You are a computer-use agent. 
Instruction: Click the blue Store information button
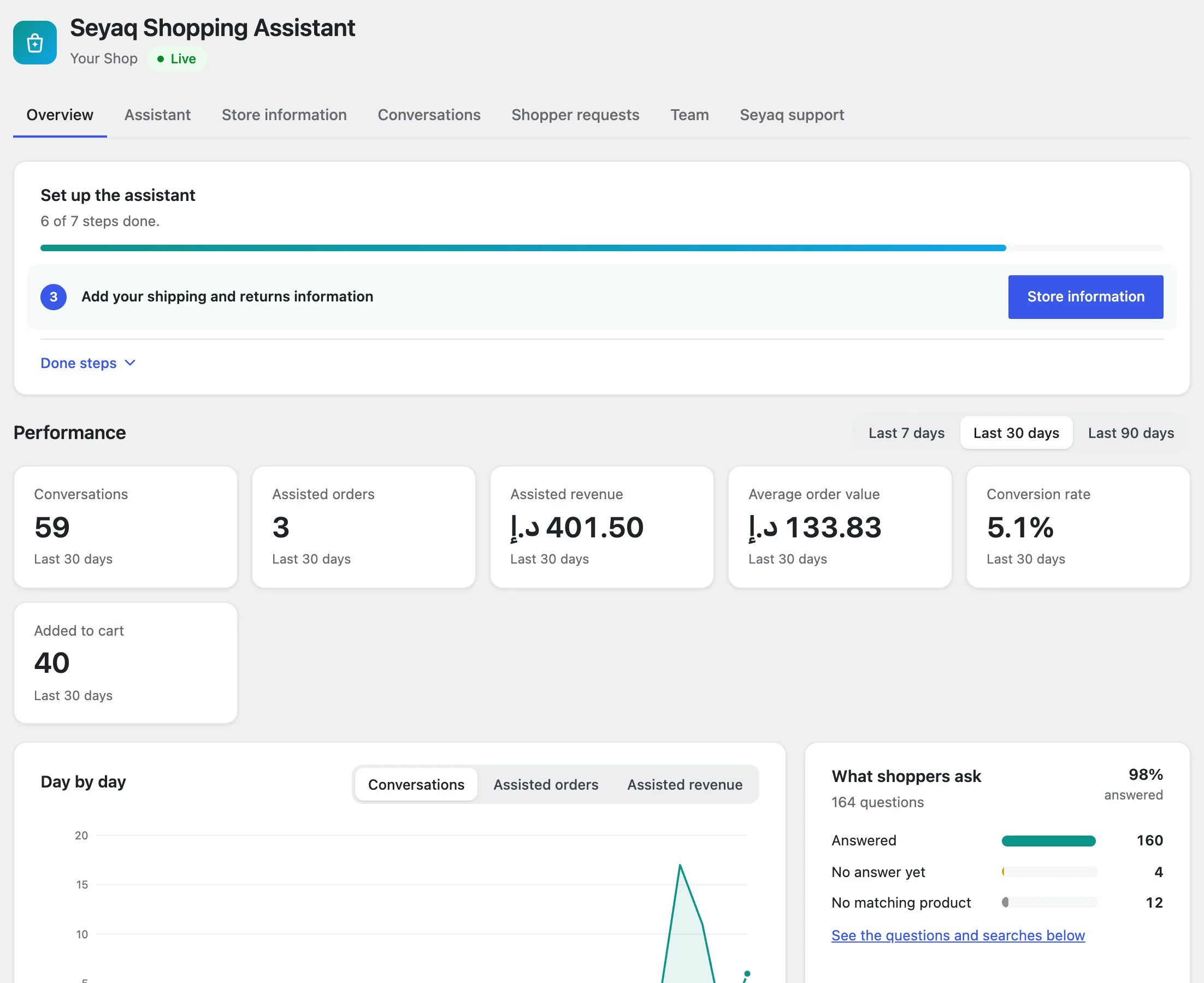(x=1085, y=297)
